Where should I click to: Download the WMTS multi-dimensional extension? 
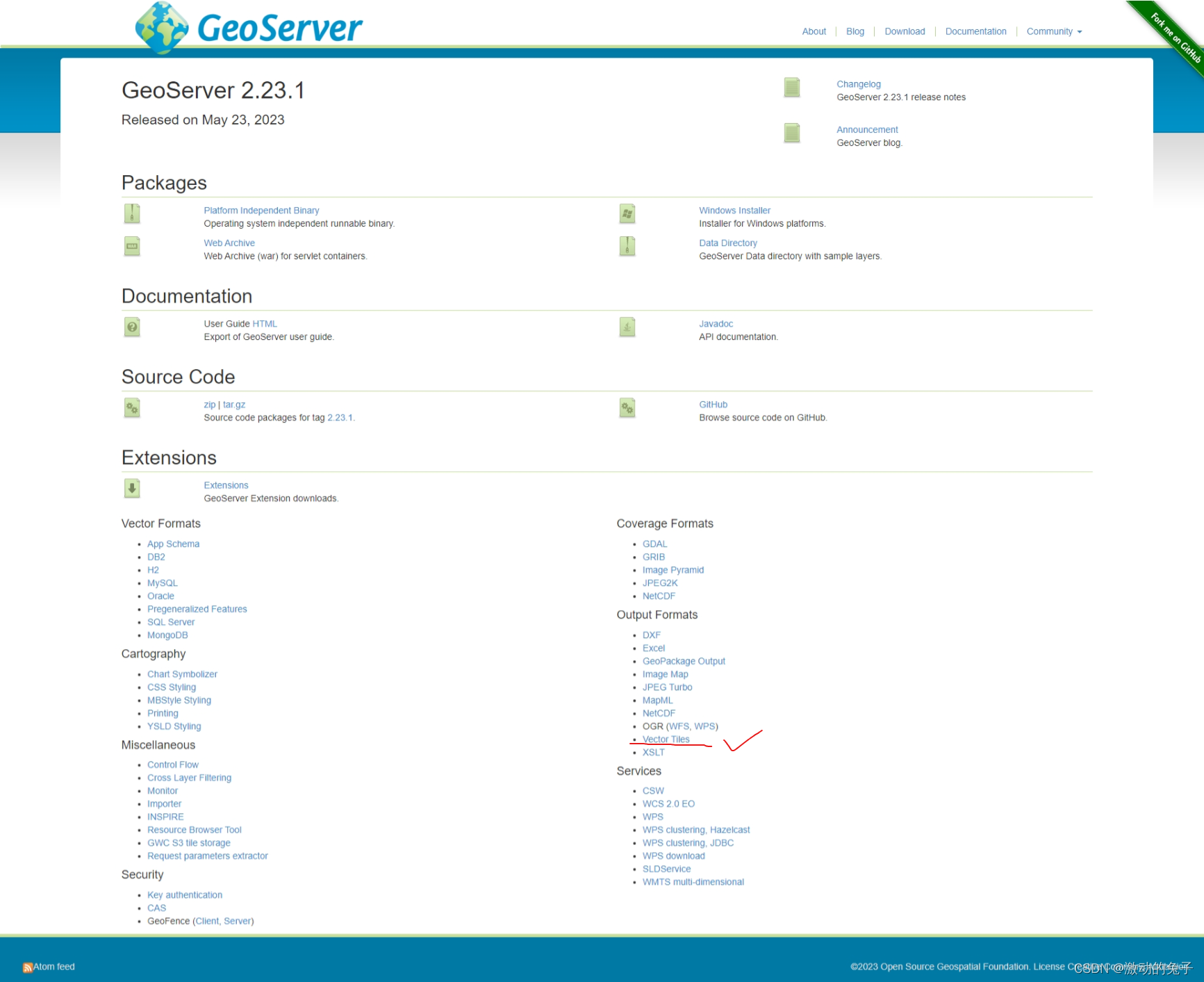[693, 882]
